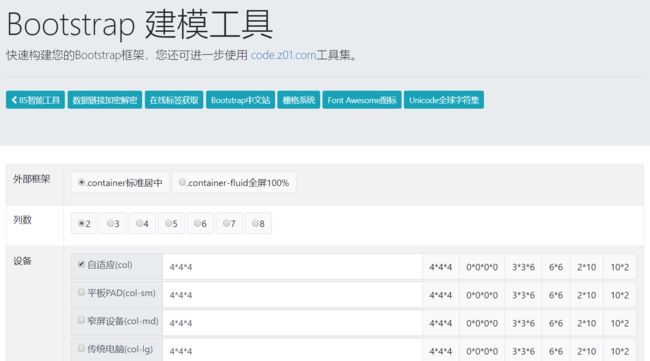This screenshot has height=361, width=650.
Task: Apply 0*0*0*0 preset in 窄屏设备(col-md) row
Action: point(482,323)
